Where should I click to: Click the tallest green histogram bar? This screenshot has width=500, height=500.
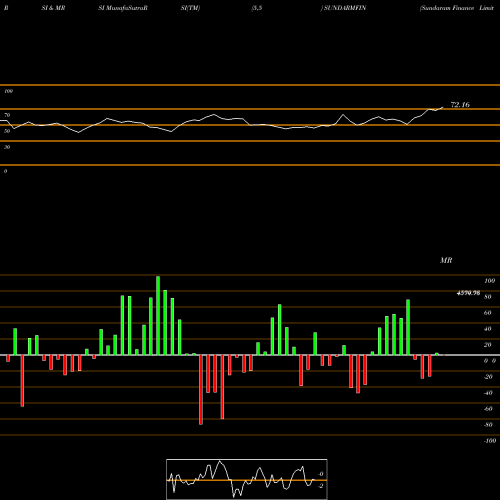158,315
